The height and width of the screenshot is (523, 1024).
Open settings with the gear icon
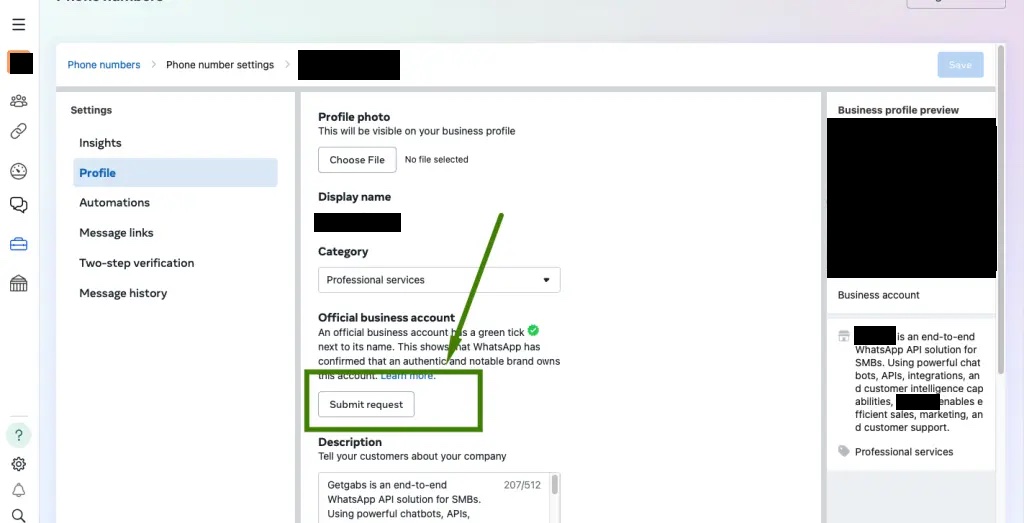tap(19, 464)
